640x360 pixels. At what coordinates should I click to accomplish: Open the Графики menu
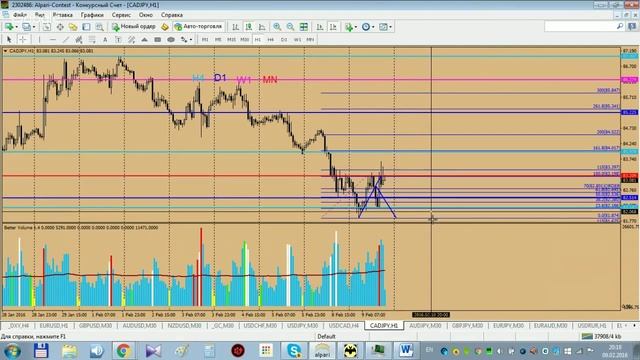point(92,15)
